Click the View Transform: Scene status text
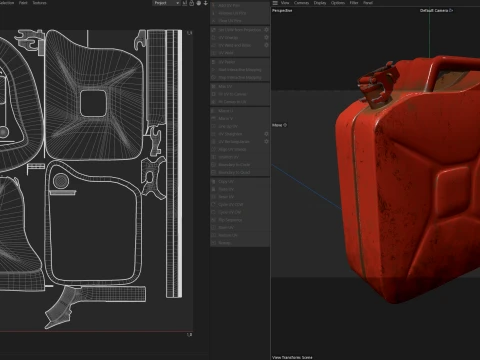 coord(292,357)
